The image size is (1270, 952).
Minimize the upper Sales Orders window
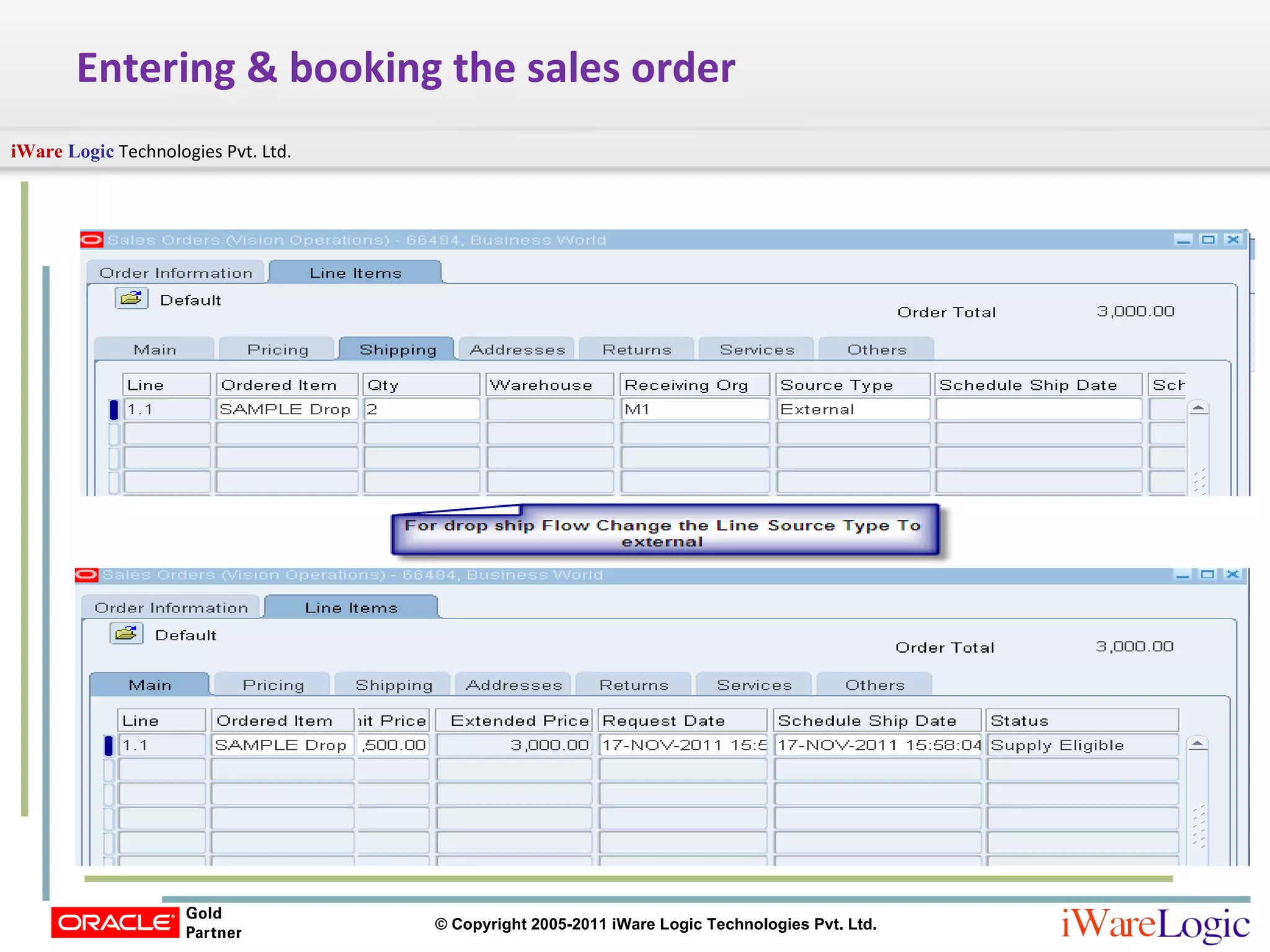[x=1183, y=240]
